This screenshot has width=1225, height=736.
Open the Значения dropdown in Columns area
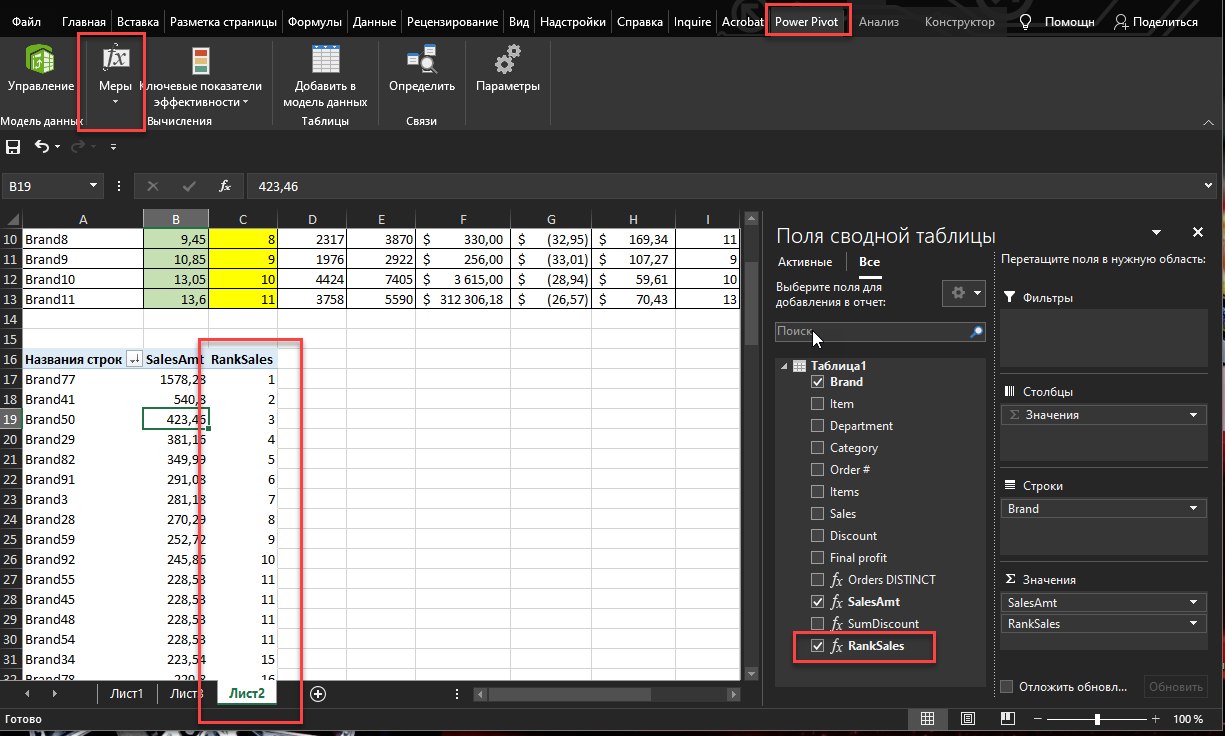tap(1194, 415)
